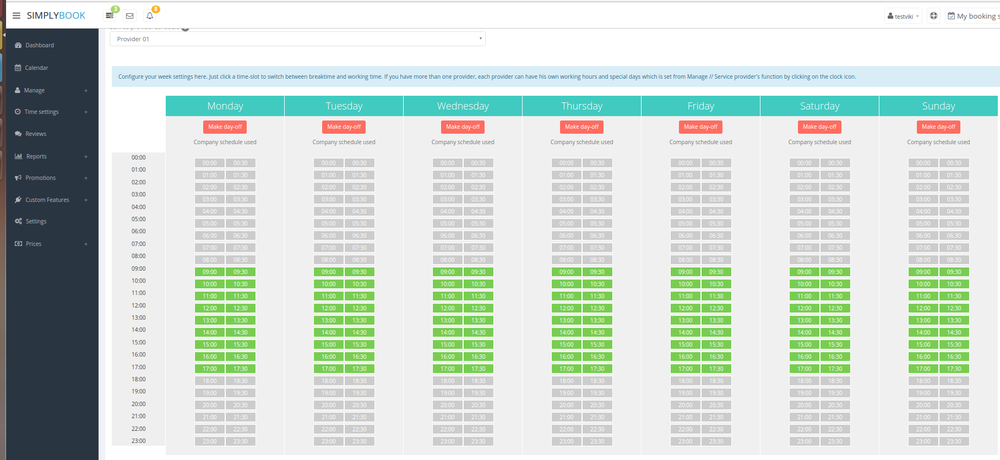Open the Provider 01 dropdown
The image size is (1000, 460).
(297, 39)
